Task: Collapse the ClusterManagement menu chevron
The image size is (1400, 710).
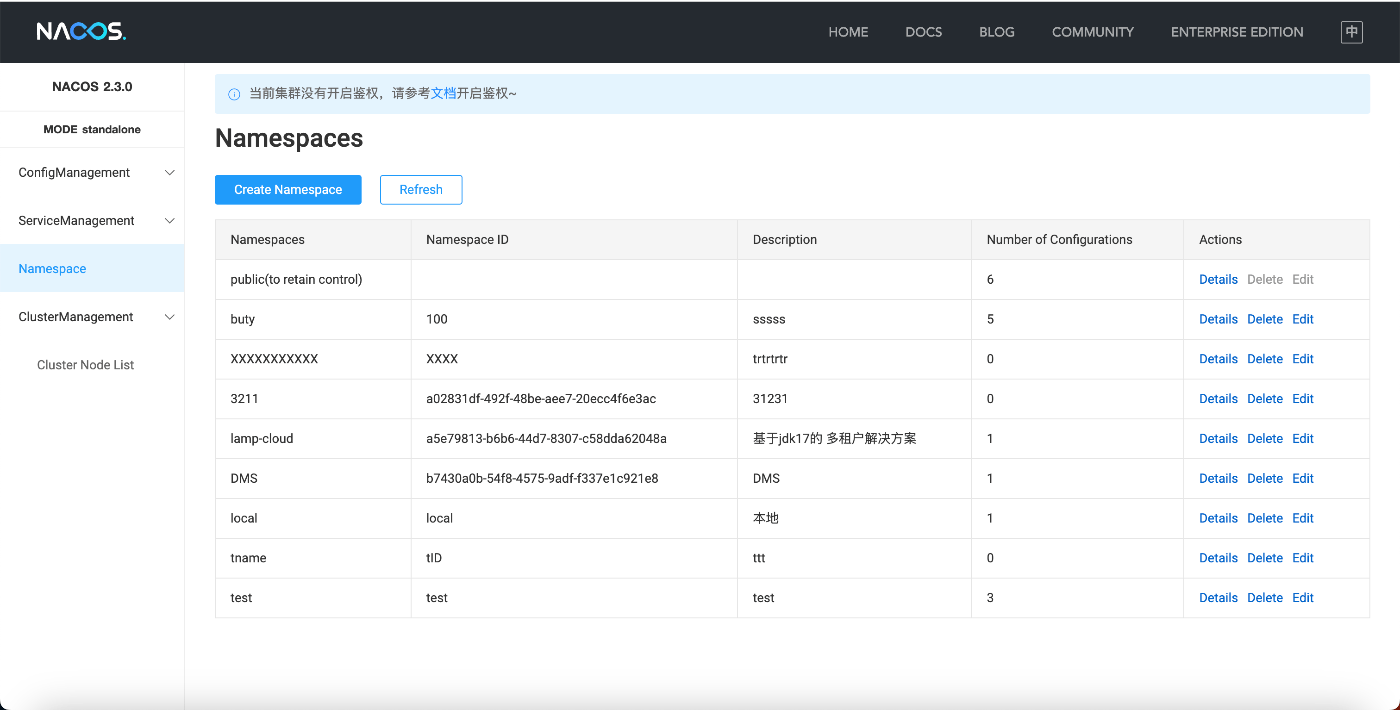Action: (170, 317)
